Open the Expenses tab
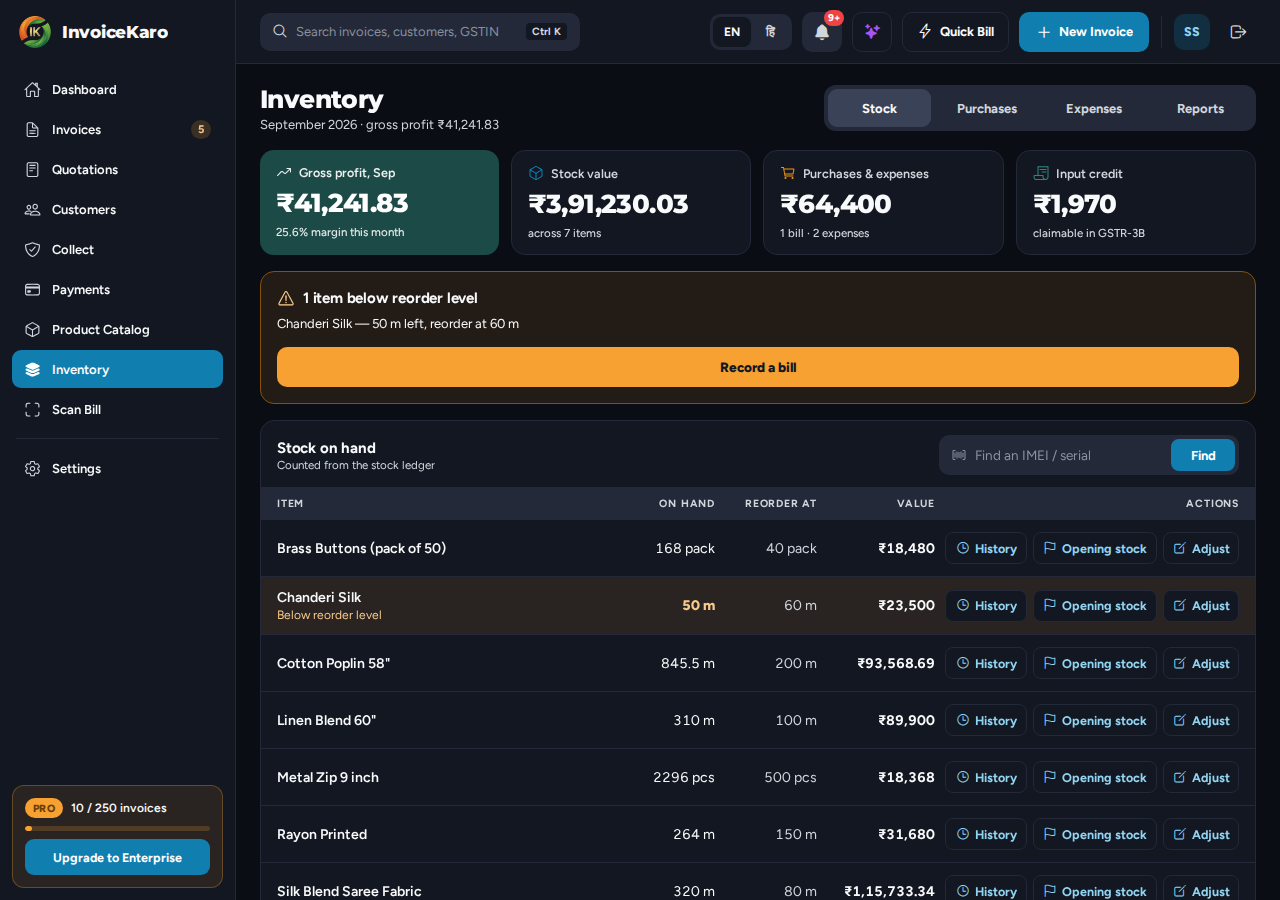This screenshot has height=900, width=1280. (1094, 108)
